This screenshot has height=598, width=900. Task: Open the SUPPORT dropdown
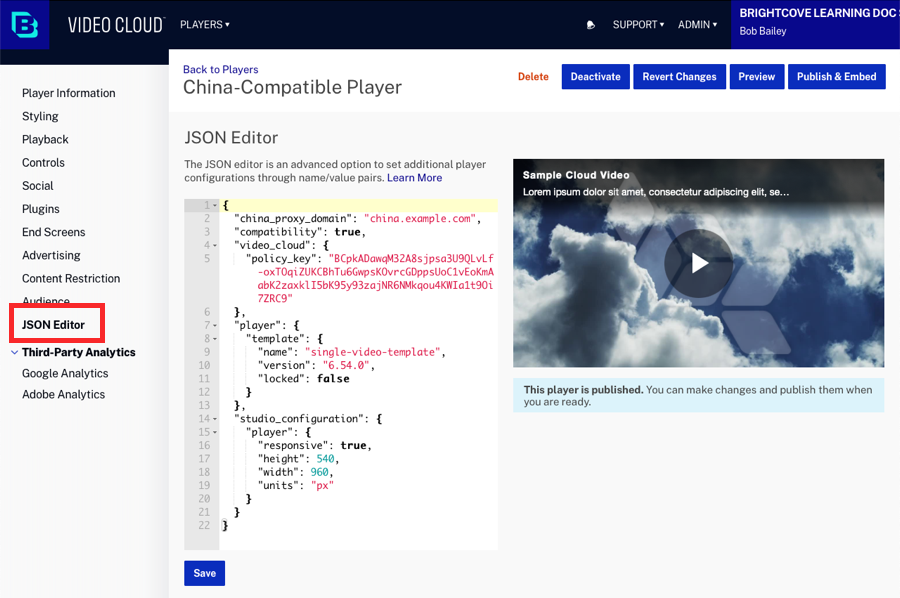click(637, 24)
